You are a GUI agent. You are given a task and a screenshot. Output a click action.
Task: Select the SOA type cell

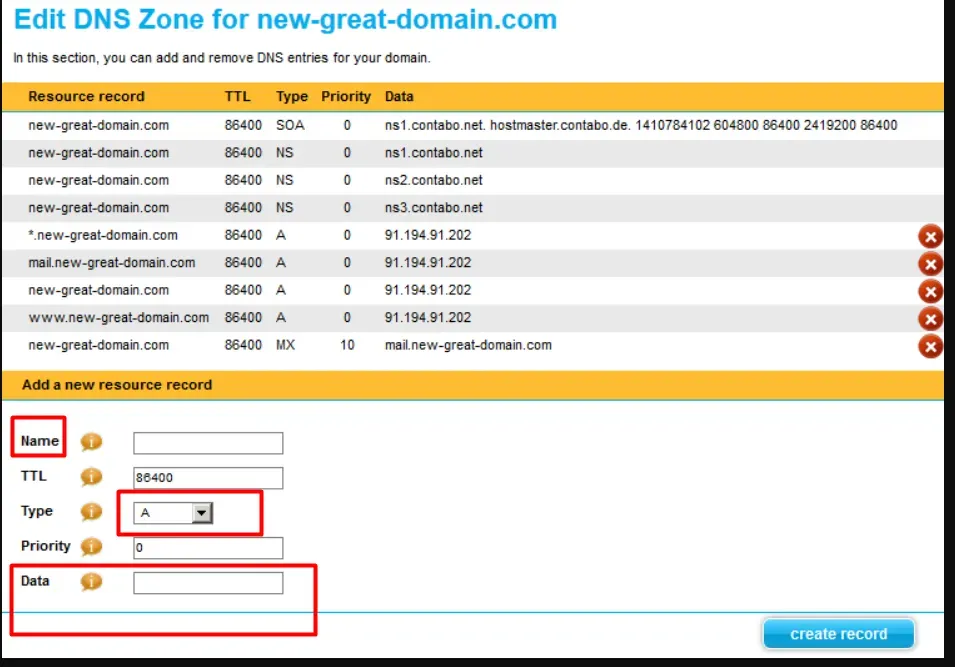pyautogui.click(x=290, y=125)
